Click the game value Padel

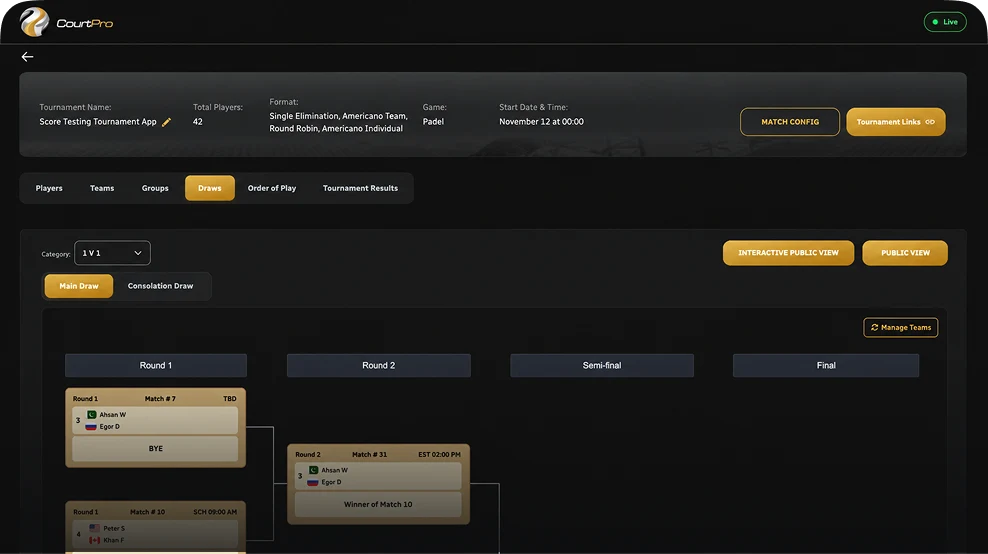[x=433, y=122]
